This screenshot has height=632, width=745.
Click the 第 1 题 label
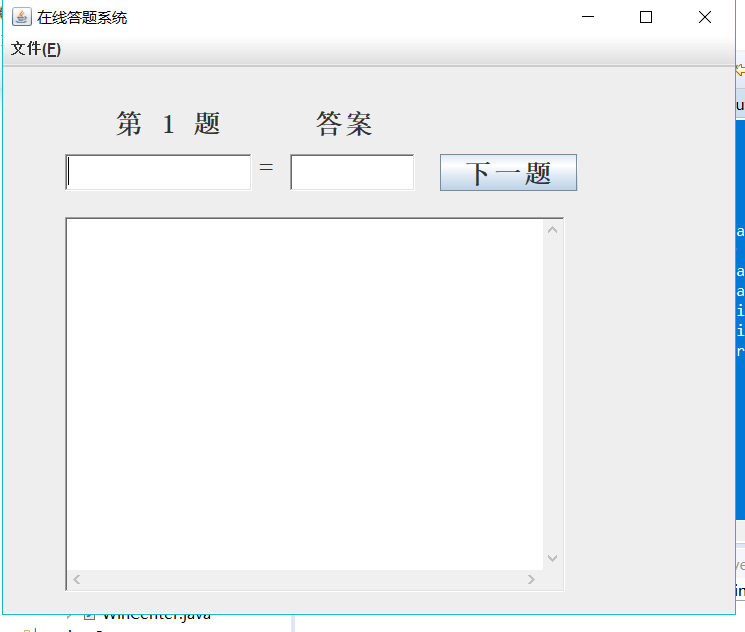[x=168, y=124]
